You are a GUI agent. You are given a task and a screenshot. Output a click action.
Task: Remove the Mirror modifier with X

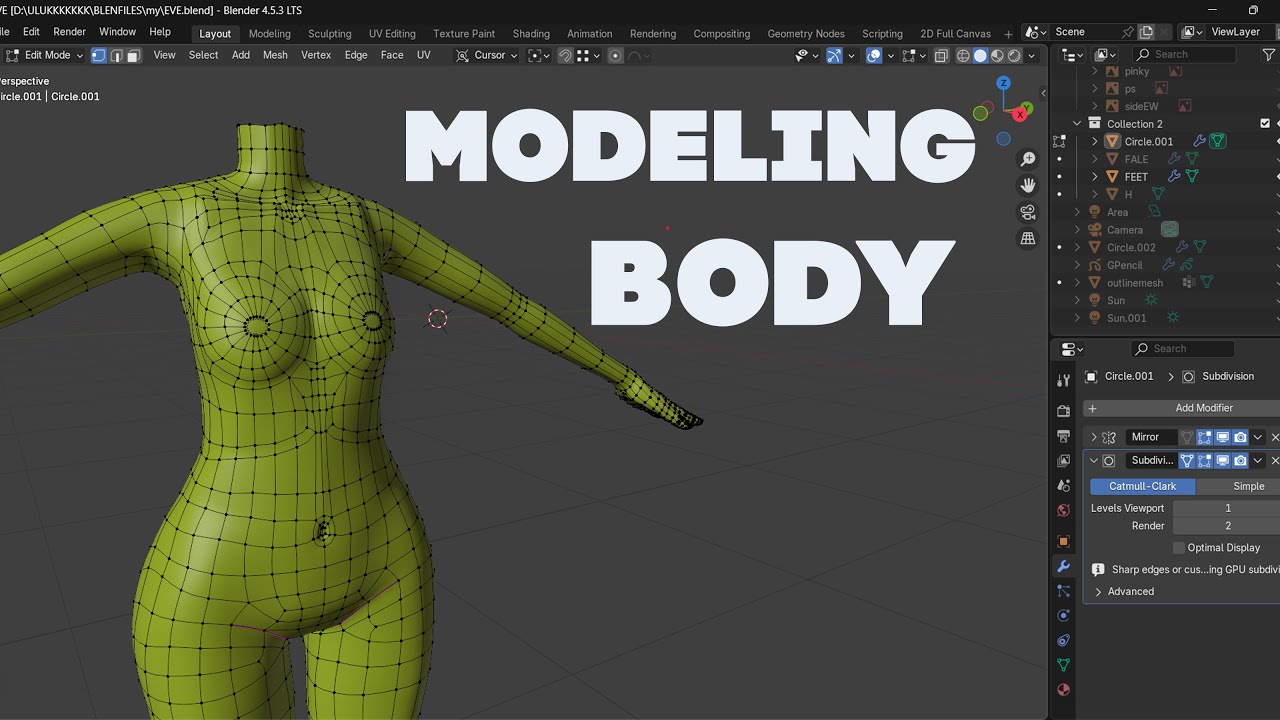(1275, 437)
